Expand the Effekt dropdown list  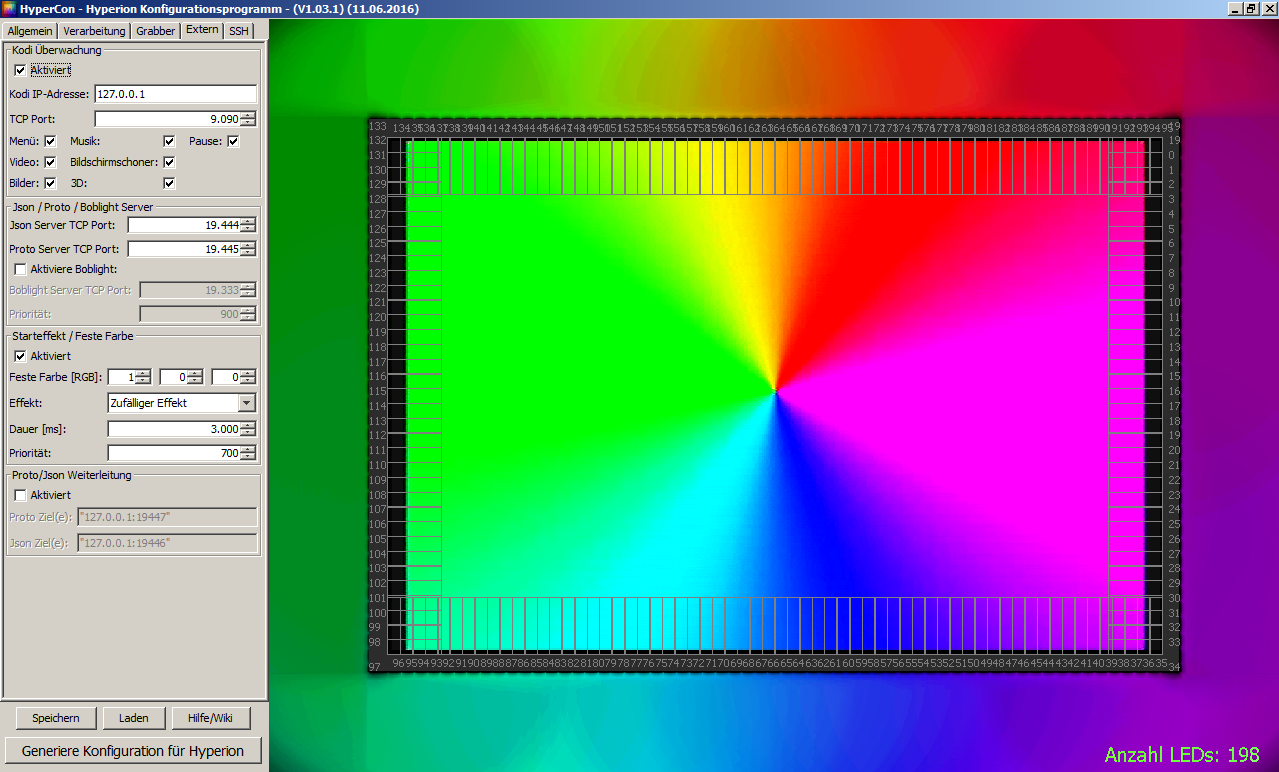247,403
